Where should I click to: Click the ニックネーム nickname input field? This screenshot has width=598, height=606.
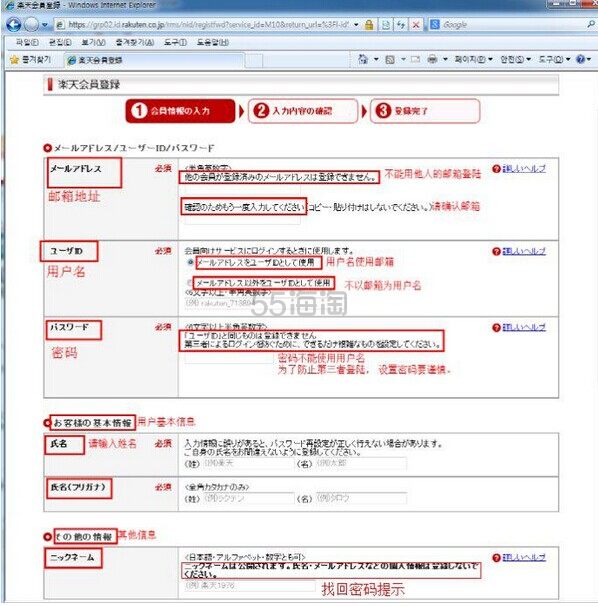tap(250, 586)
